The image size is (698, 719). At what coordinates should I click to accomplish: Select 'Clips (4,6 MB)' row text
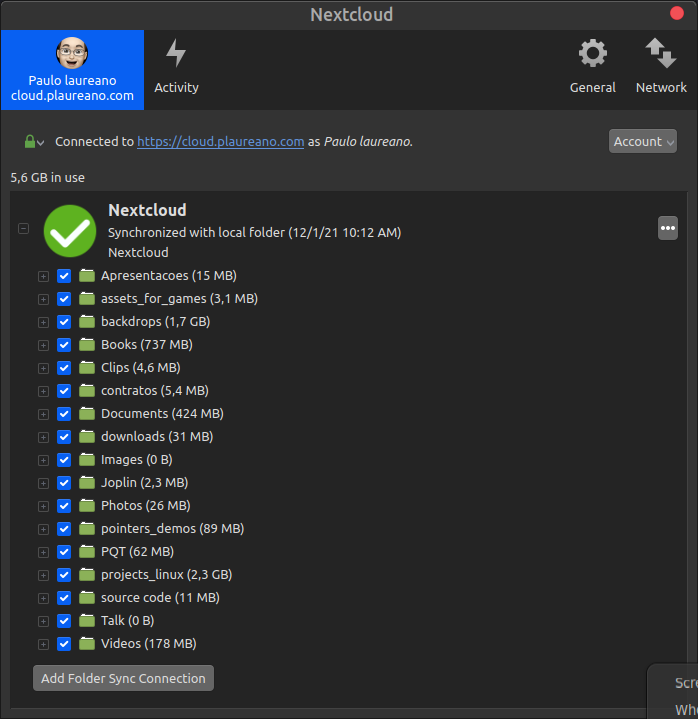(141, 368)
